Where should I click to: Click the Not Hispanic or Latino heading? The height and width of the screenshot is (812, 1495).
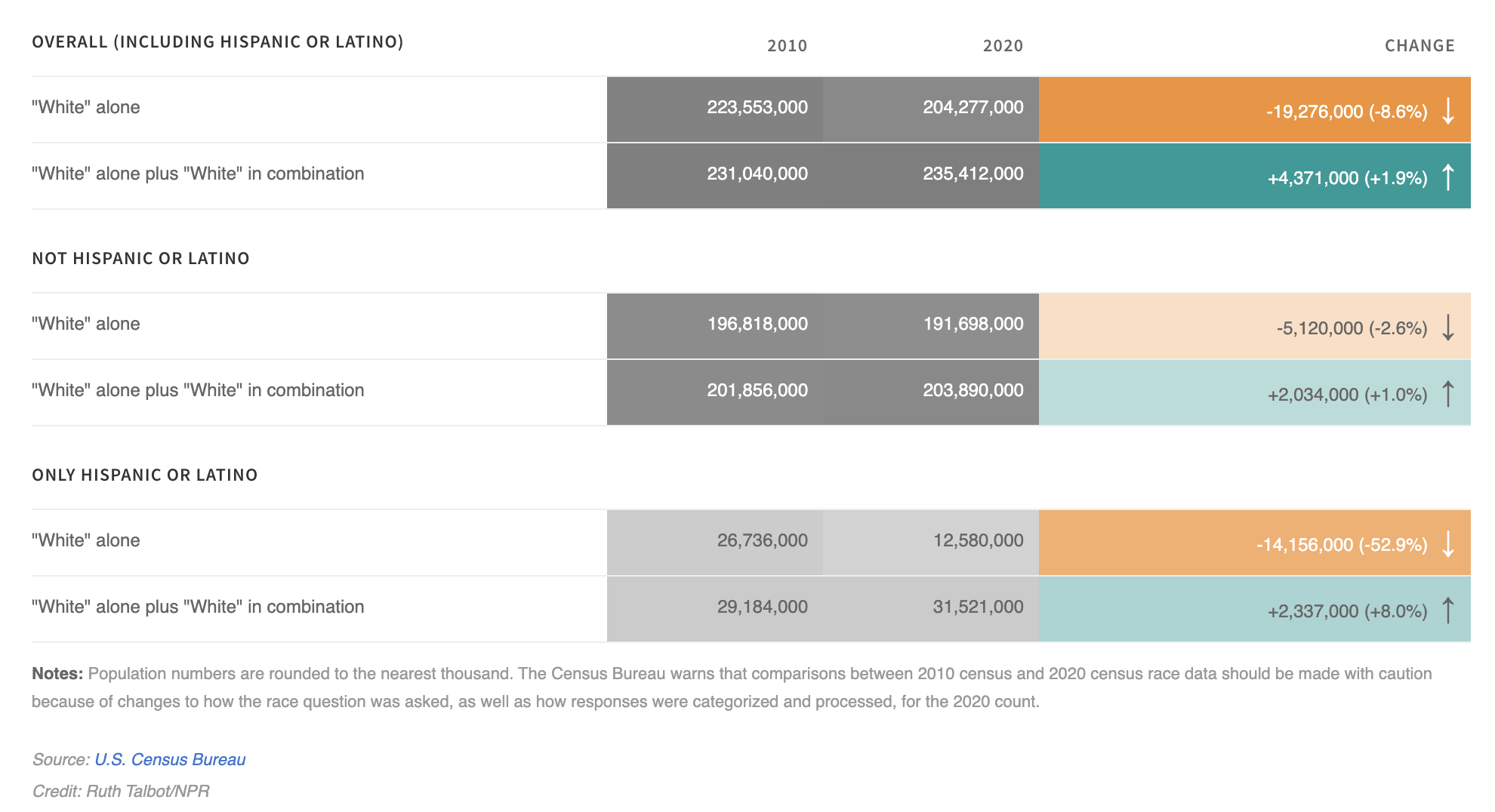tap(140, 259)
